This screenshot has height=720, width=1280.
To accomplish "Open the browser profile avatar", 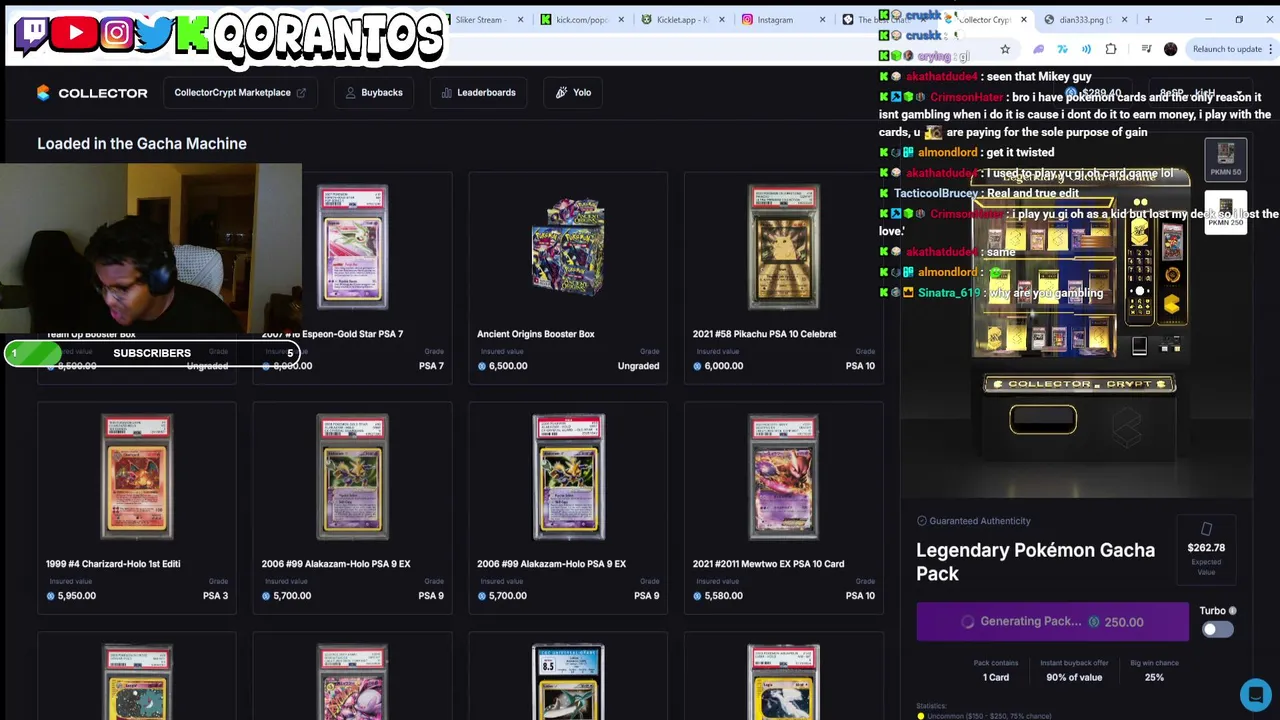I will point(1170,49).
